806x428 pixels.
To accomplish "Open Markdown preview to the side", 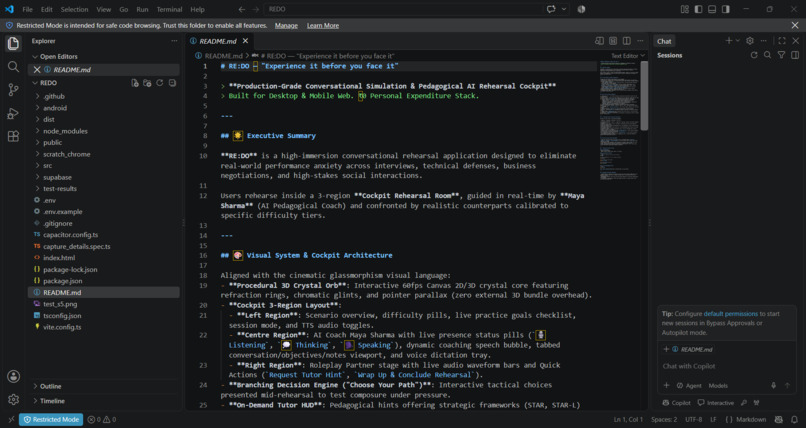I will point(599,41).
